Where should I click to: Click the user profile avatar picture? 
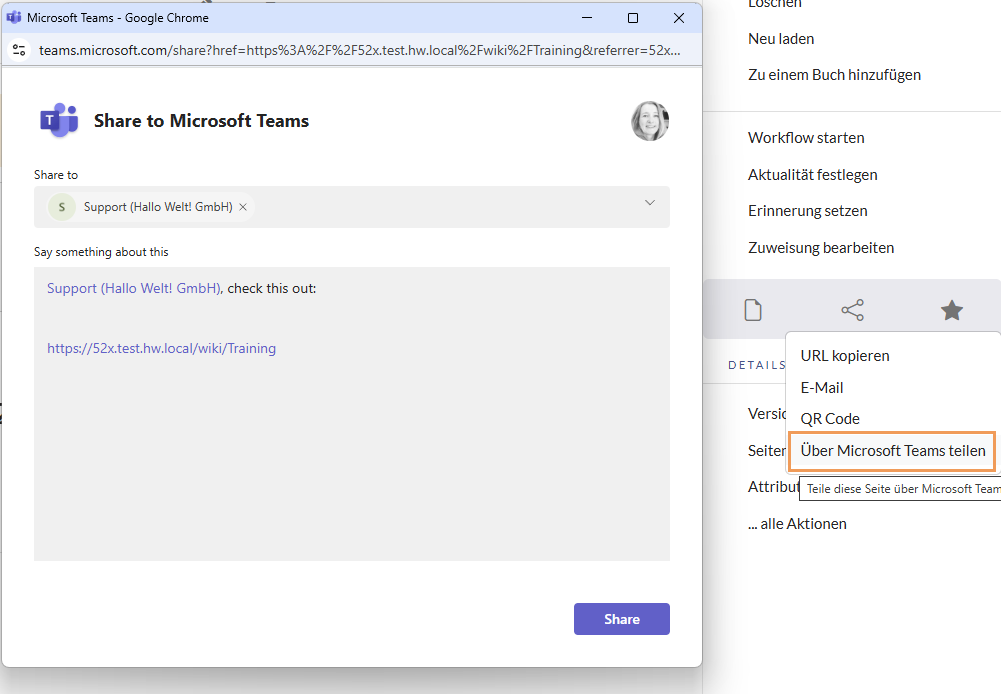pyautogui.click(x=649, y=121)
